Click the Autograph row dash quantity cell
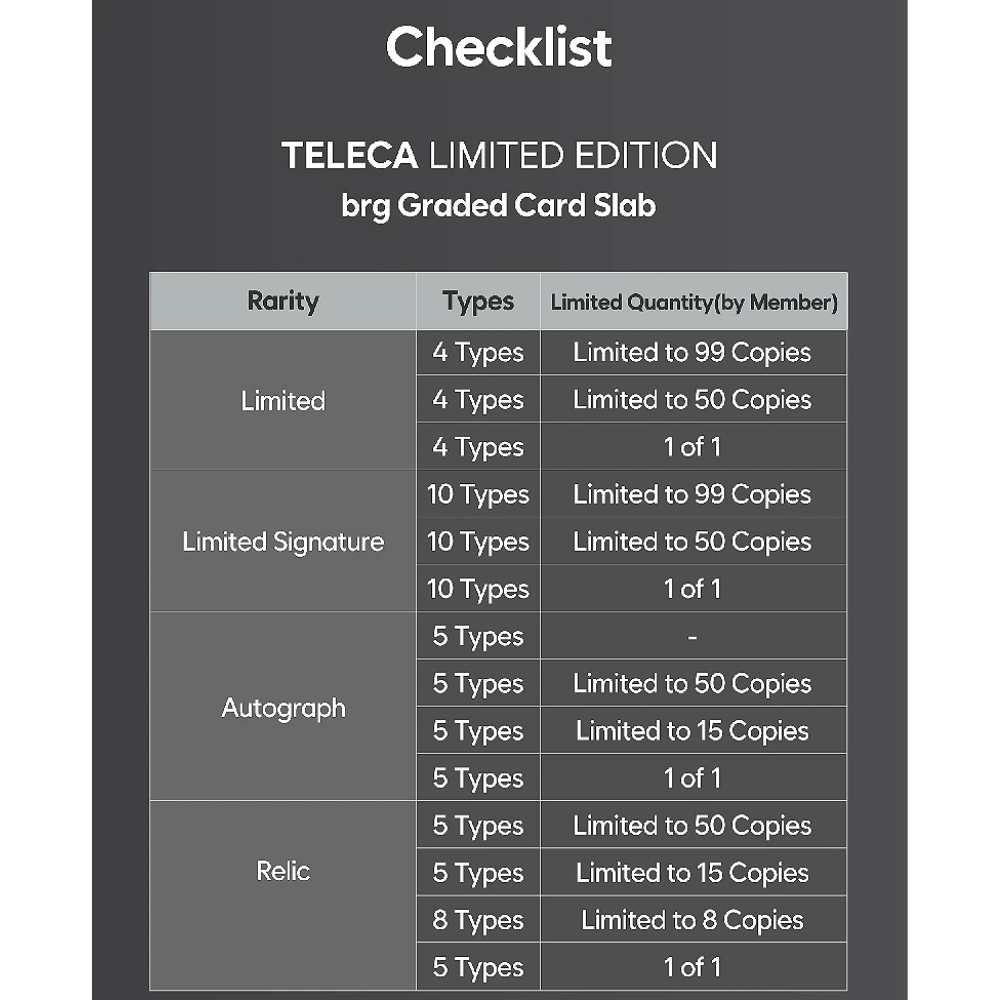The image size is (1000, 1000). coord(694,636)
